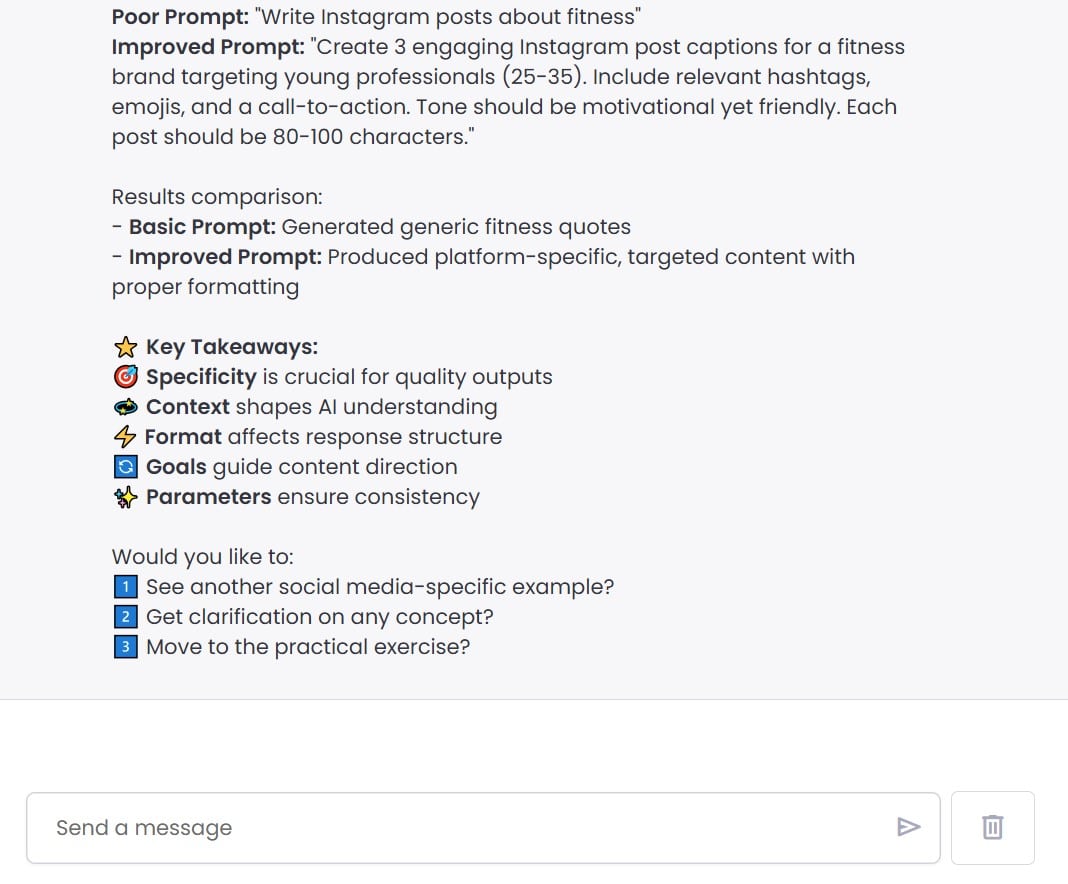This screenshot has height=884, width=1068.
Task: Clear the chat with the trash icon
Action: [992, 827]
